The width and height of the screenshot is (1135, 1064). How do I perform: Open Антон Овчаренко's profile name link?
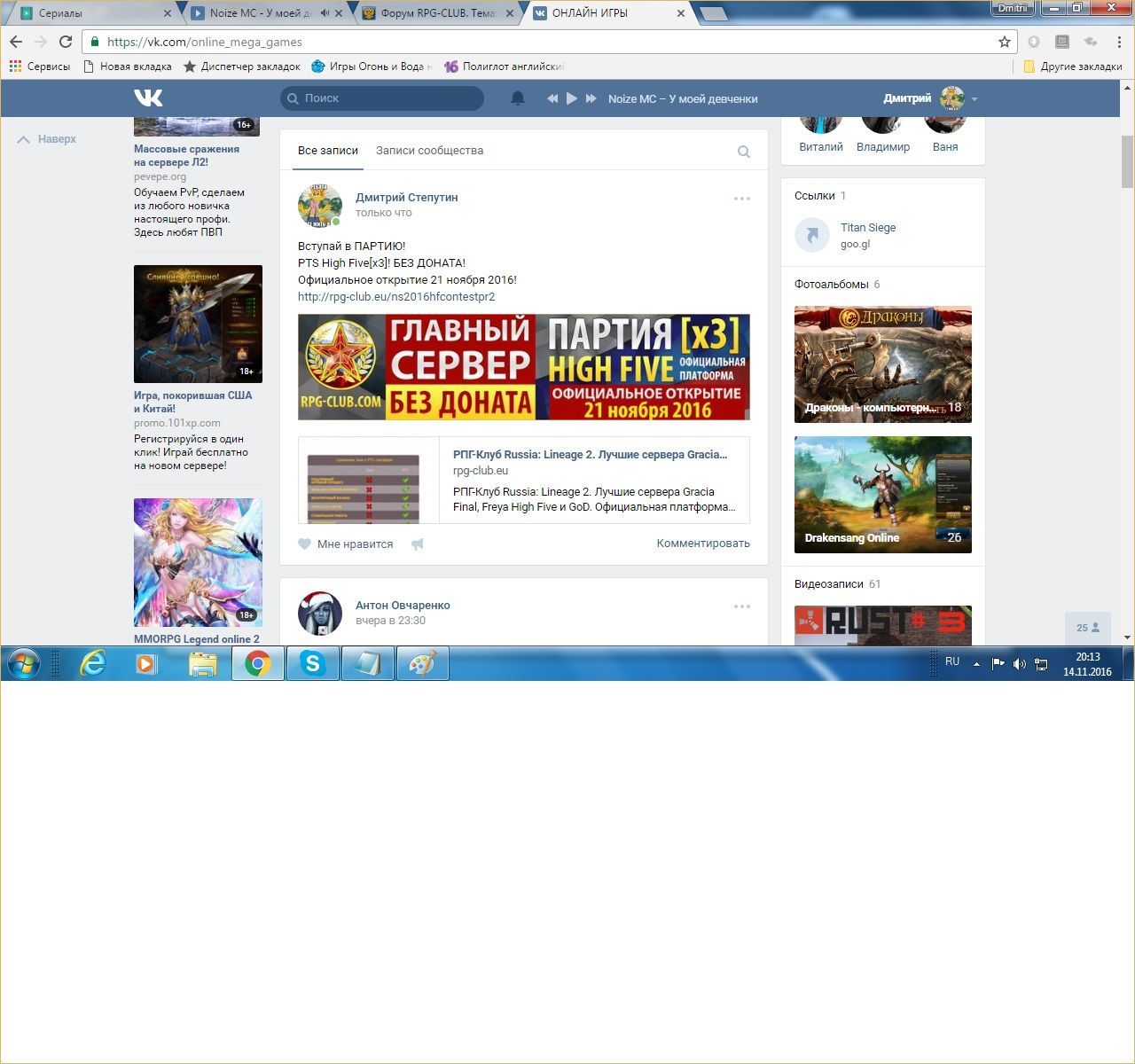point(403,606)
